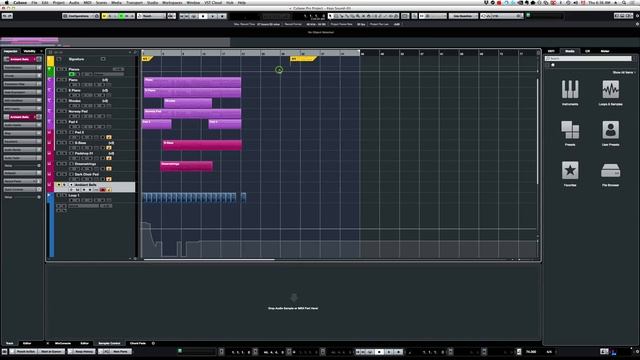The width and height of the screenshot is (640, 360).
Task: Select the B-Bass clip in the timeline
Action: click(x=202, y=145)
